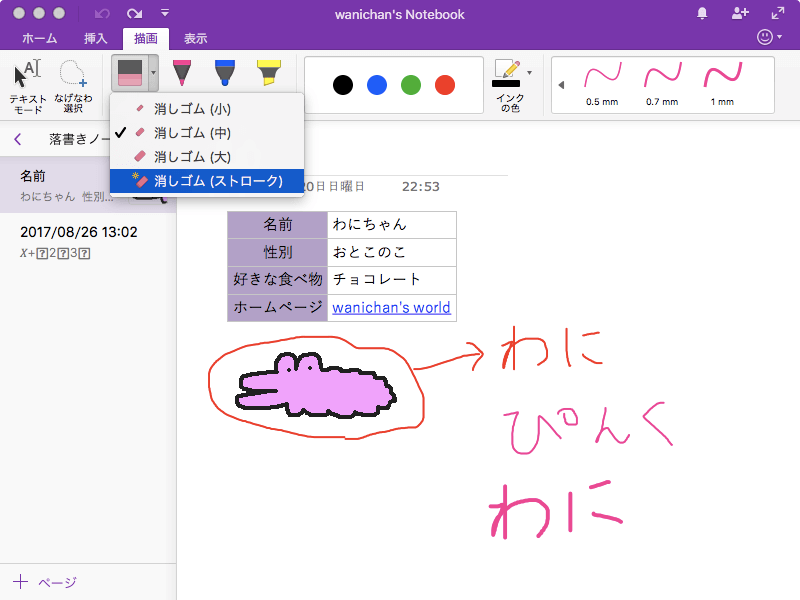Screen dimensions: 800x600
Task: Click the pink crocodile drawing
Action: click(315, 385)
